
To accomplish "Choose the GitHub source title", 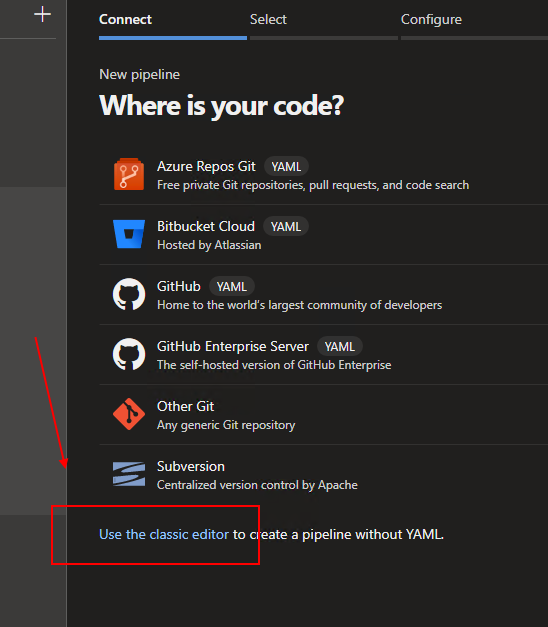I will tap(179, 286).
